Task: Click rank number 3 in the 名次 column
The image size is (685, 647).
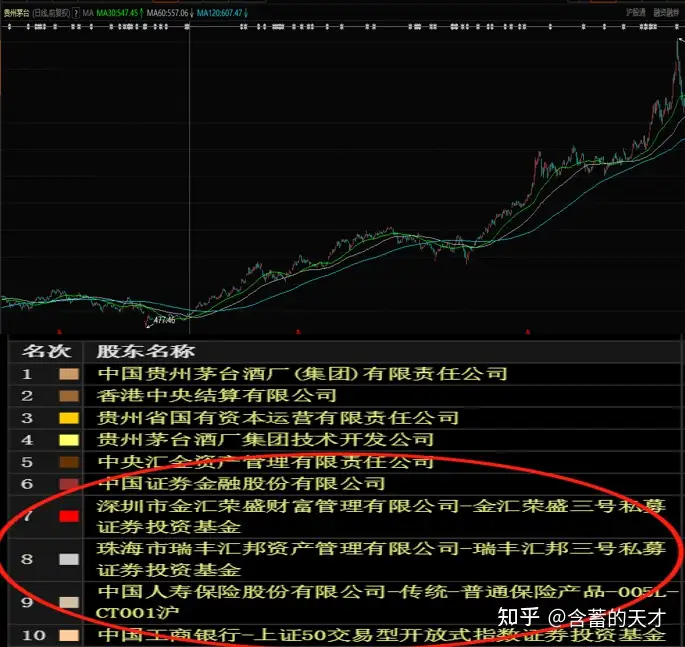Action: (27, 418)
